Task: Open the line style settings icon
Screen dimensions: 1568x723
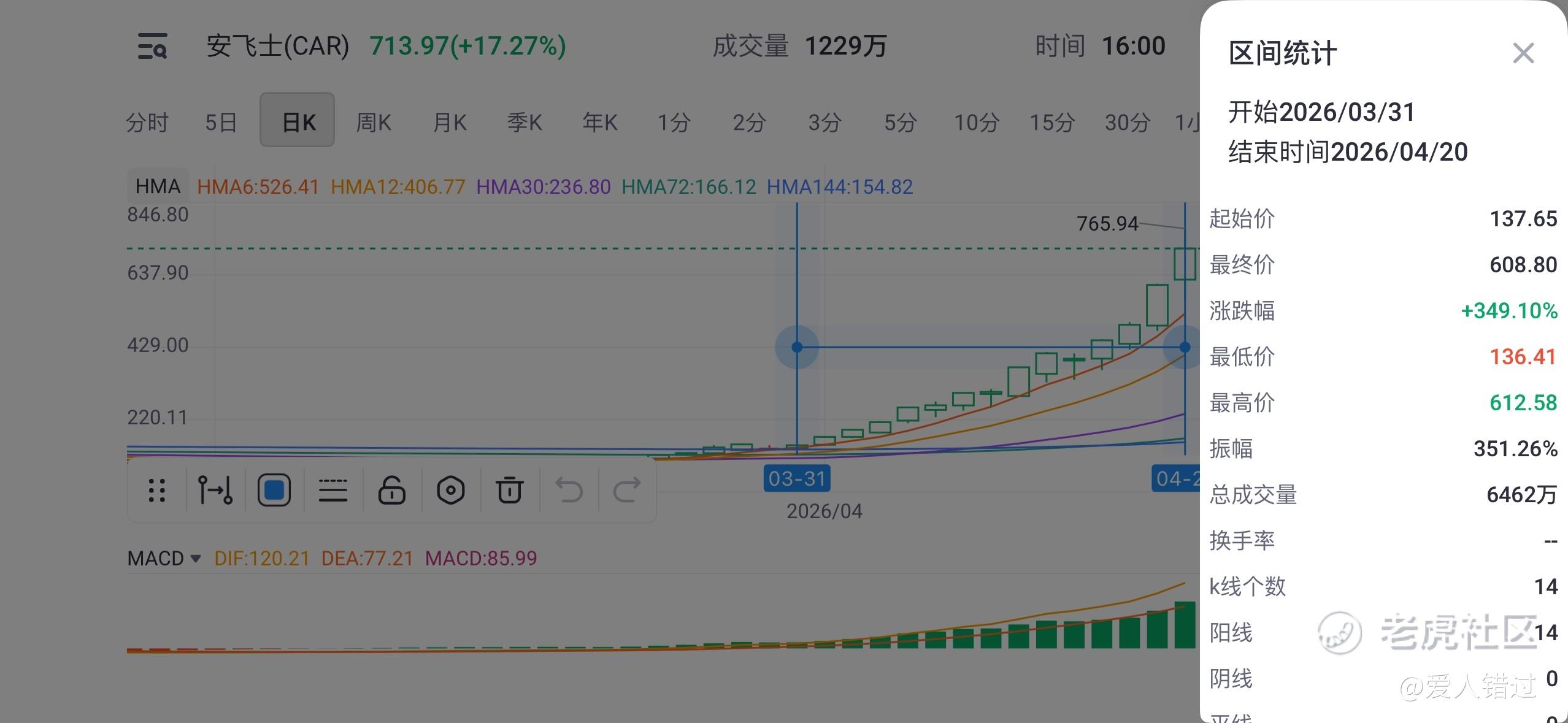Action: (x=332, y=490)
